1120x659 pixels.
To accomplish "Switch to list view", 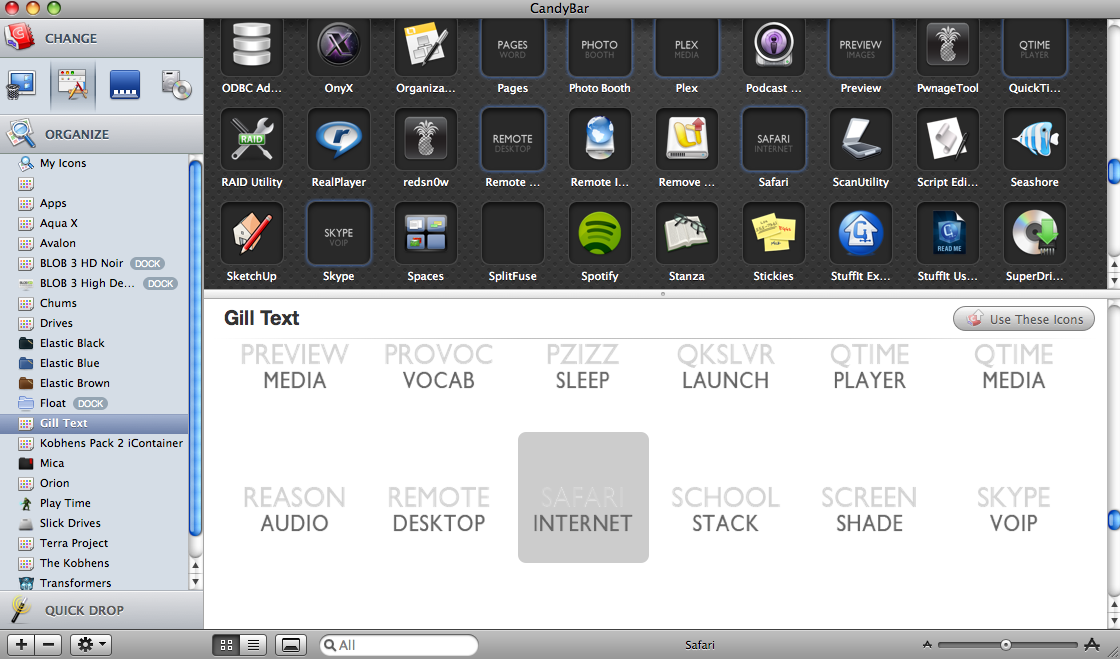I will [x=253, y=645].
